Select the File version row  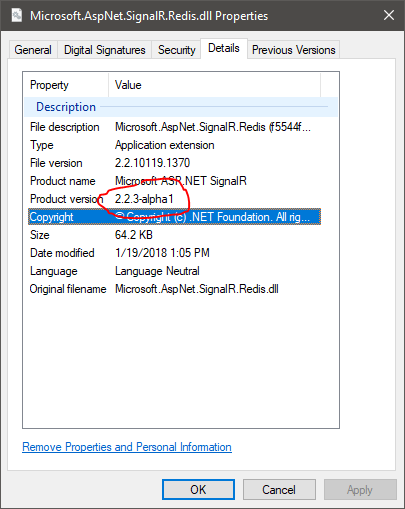point(174,163)
